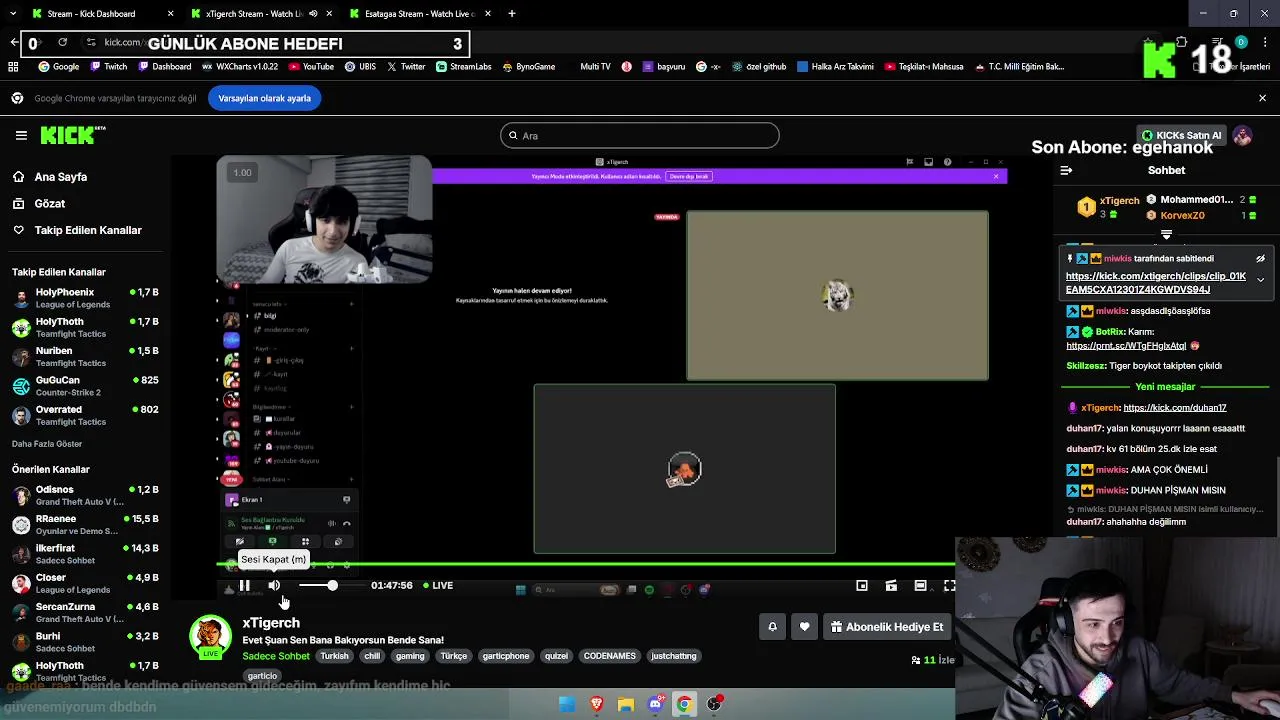Enter fullscreen mode
The width and height of the screenshot is (1280, 720).
[949, 585]
